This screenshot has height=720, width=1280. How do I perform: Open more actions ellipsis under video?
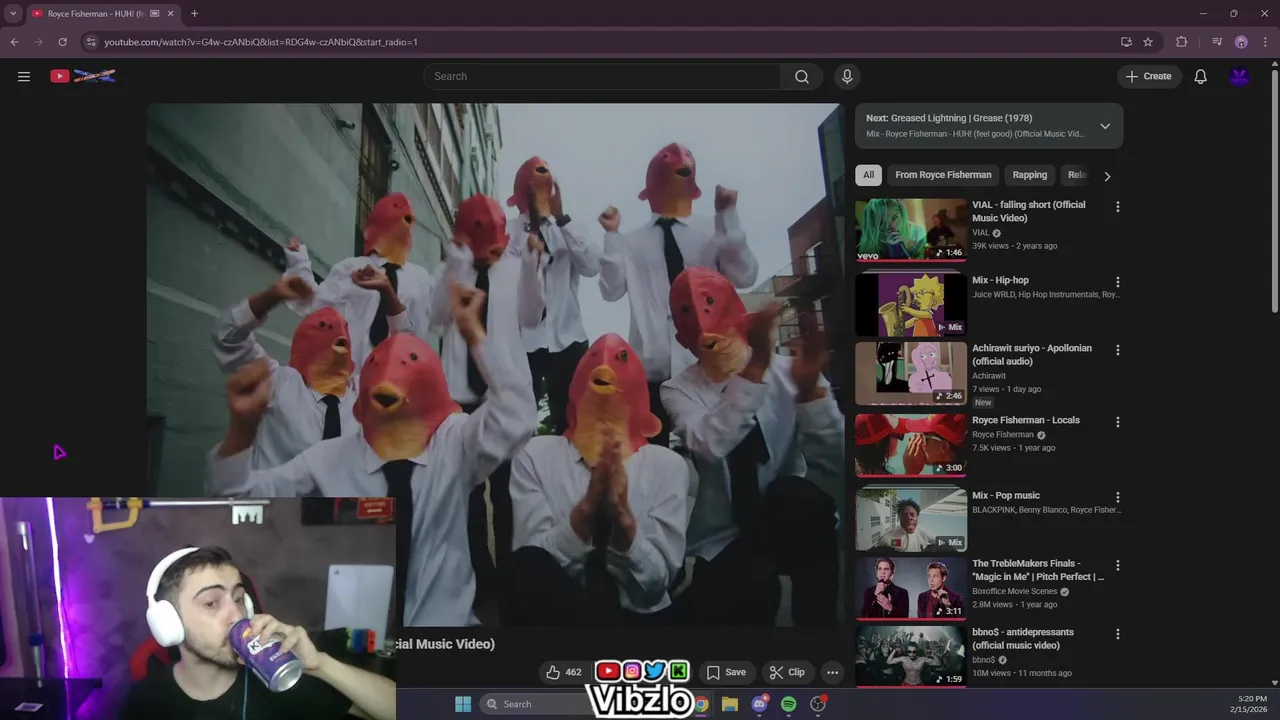point(832,672)
